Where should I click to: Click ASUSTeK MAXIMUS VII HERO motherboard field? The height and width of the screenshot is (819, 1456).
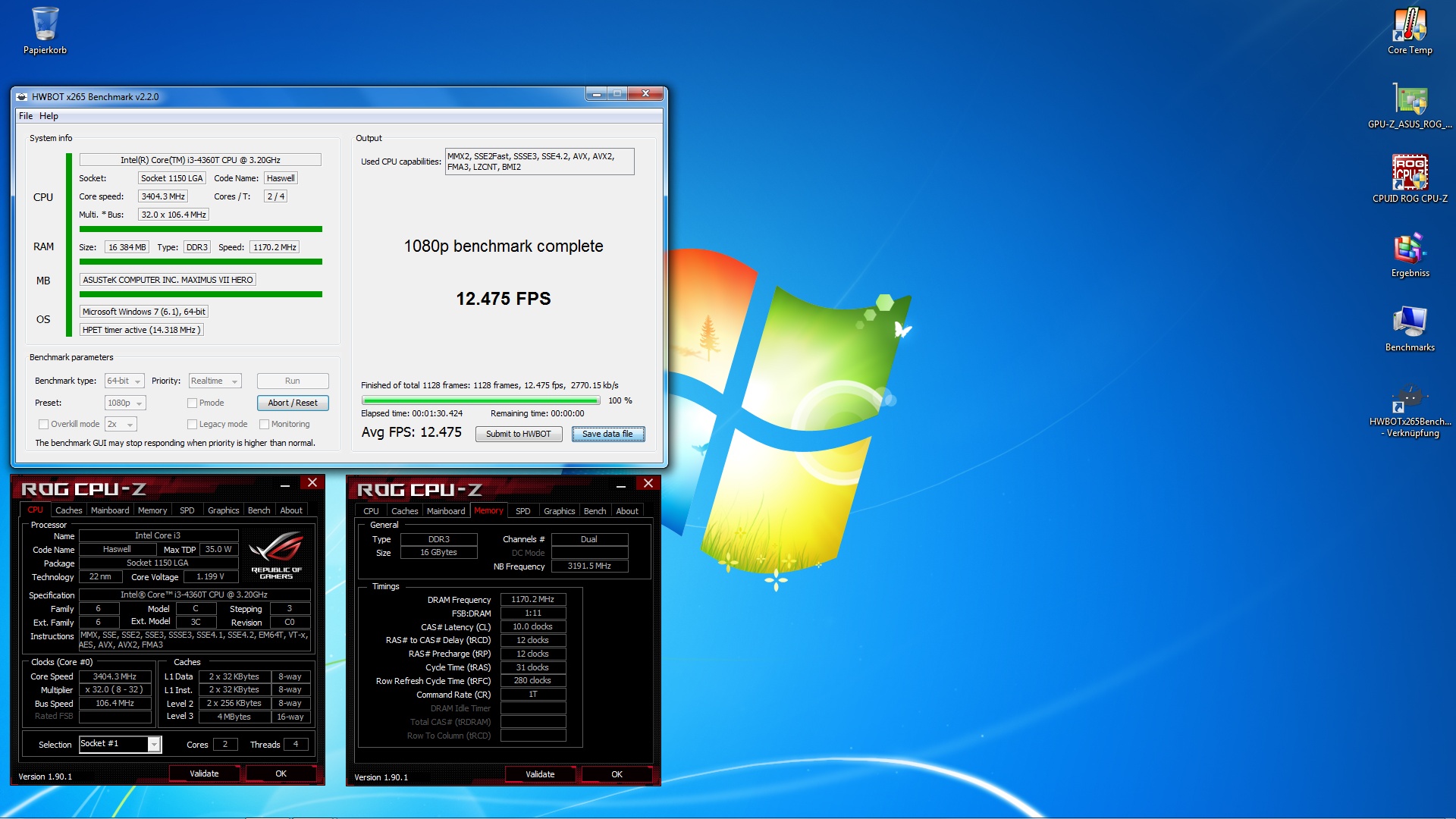click(168, 280)
